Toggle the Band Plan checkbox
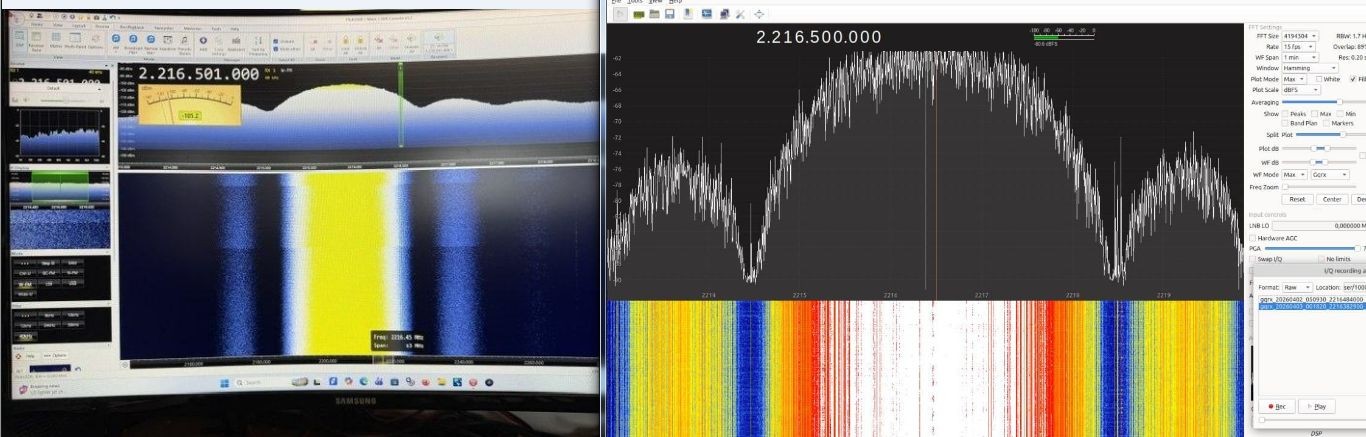This screenshot has height=437, width=1366. (x=1286, y=123)
